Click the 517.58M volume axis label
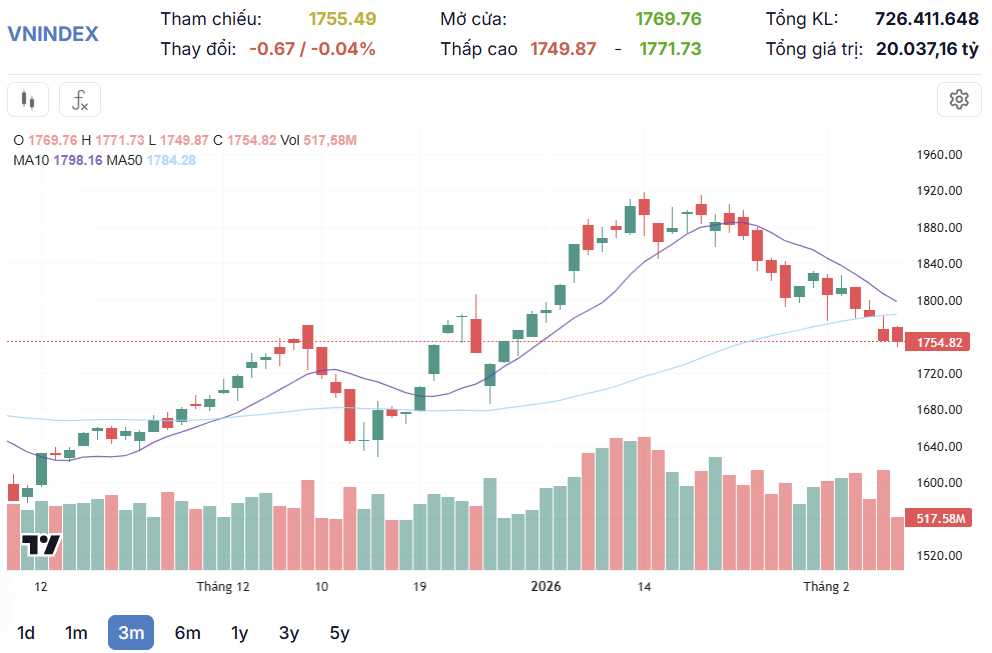The height and width of the screenshot is (653, 992). [939, 518]
